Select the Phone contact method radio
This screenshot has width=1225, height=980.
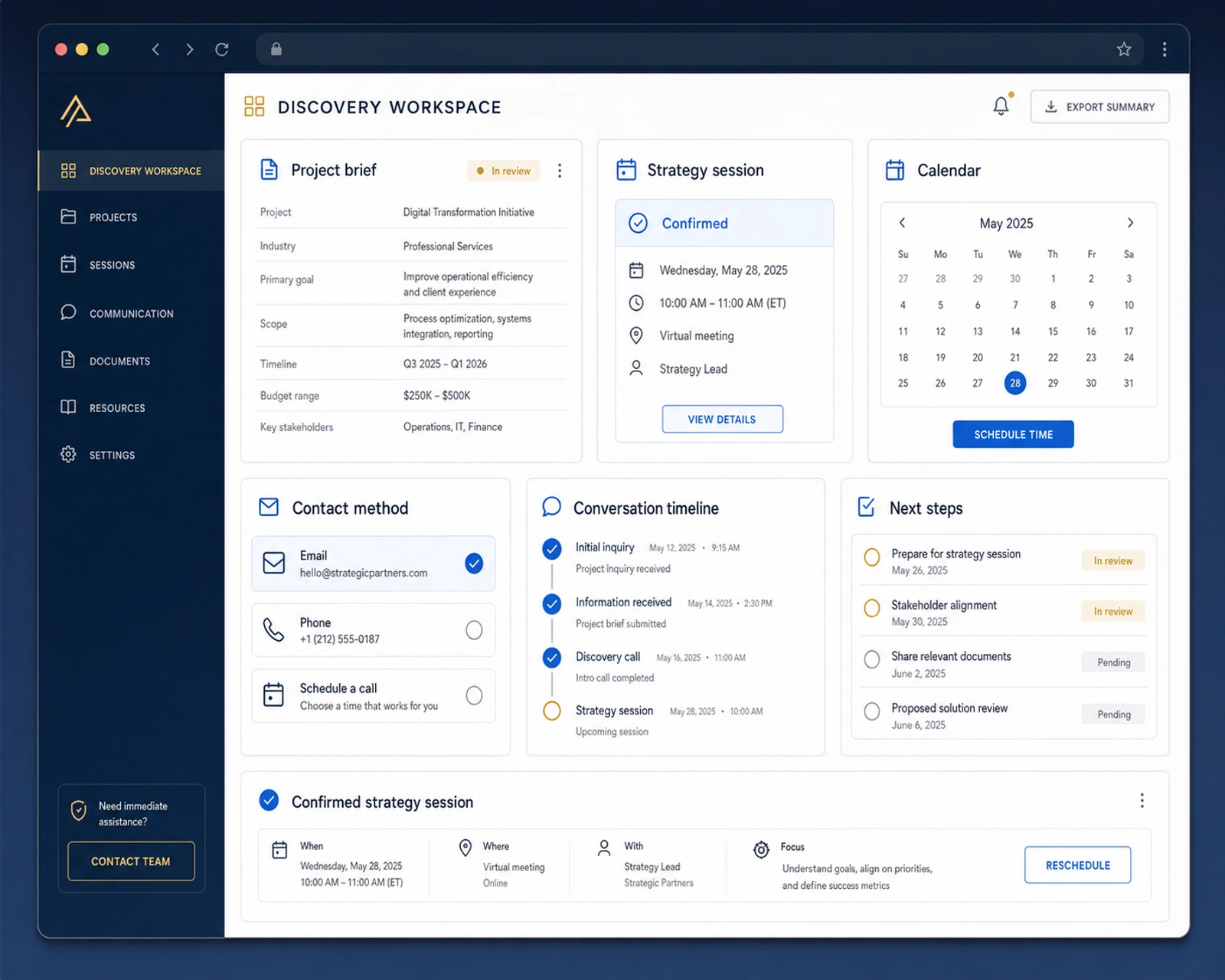click(474, 629)
